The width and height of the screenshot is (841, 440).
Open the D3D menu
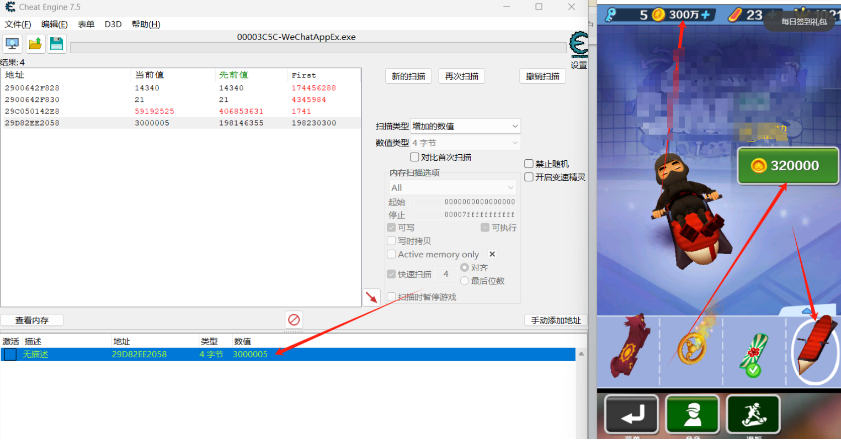113,24
